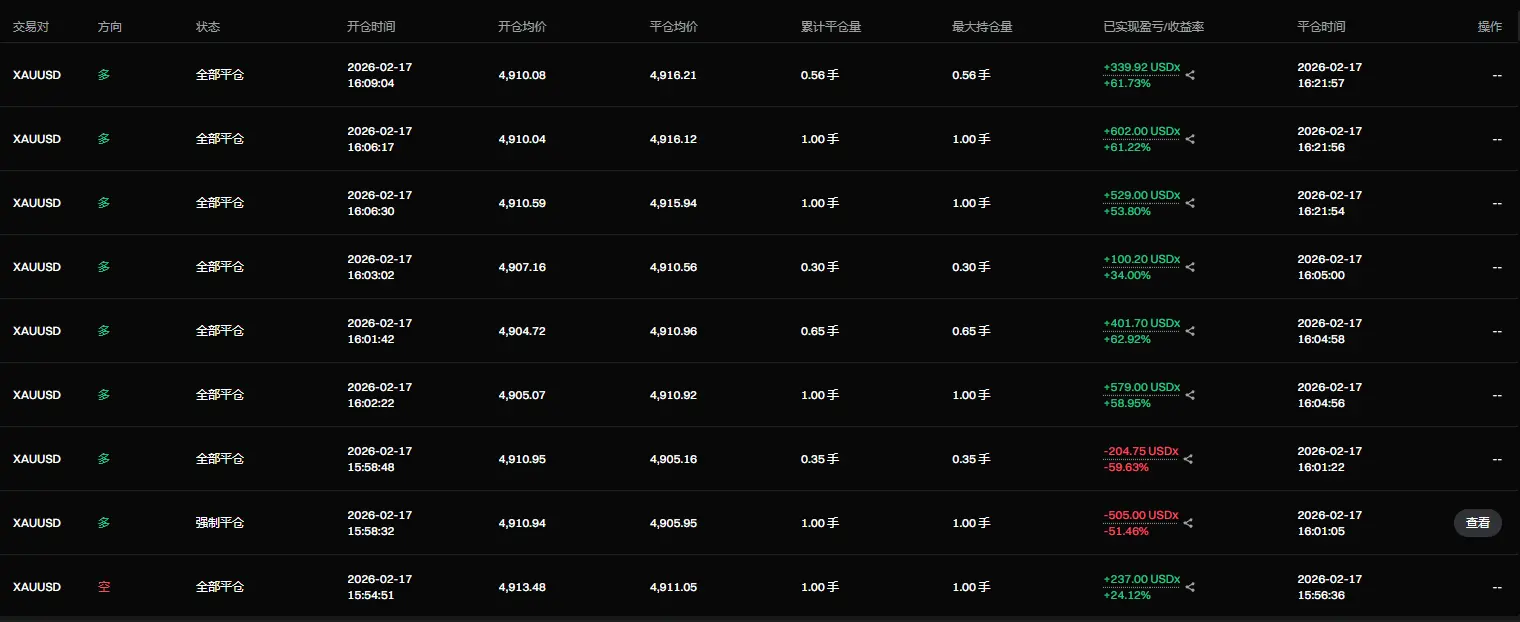Click the -505.00 USDx underlined loss amount
Image resolution: width=1520 pixels, height=622 pixels.
click(x=1141, y=515)
